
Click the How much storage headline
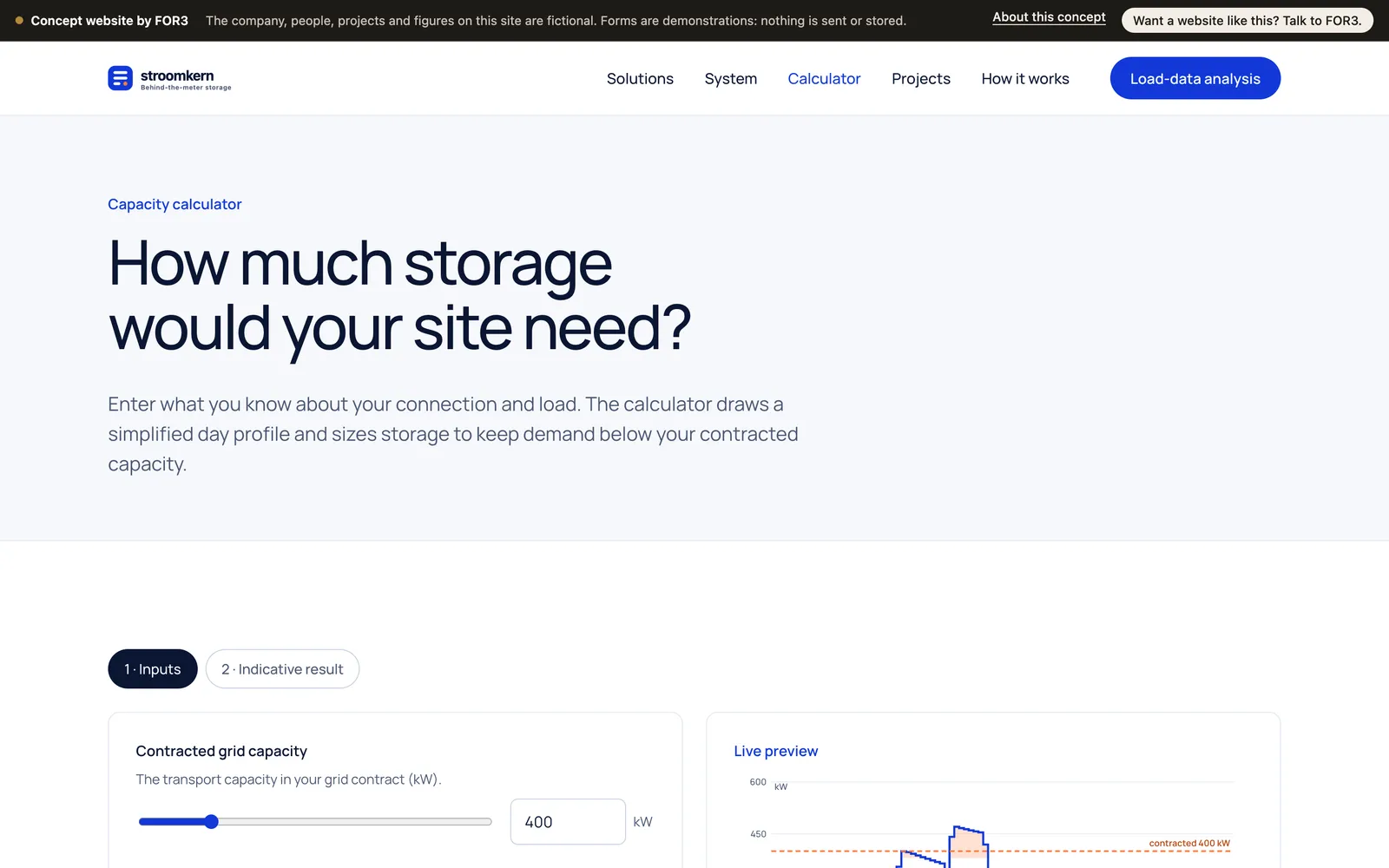click(x=399, y=295)
